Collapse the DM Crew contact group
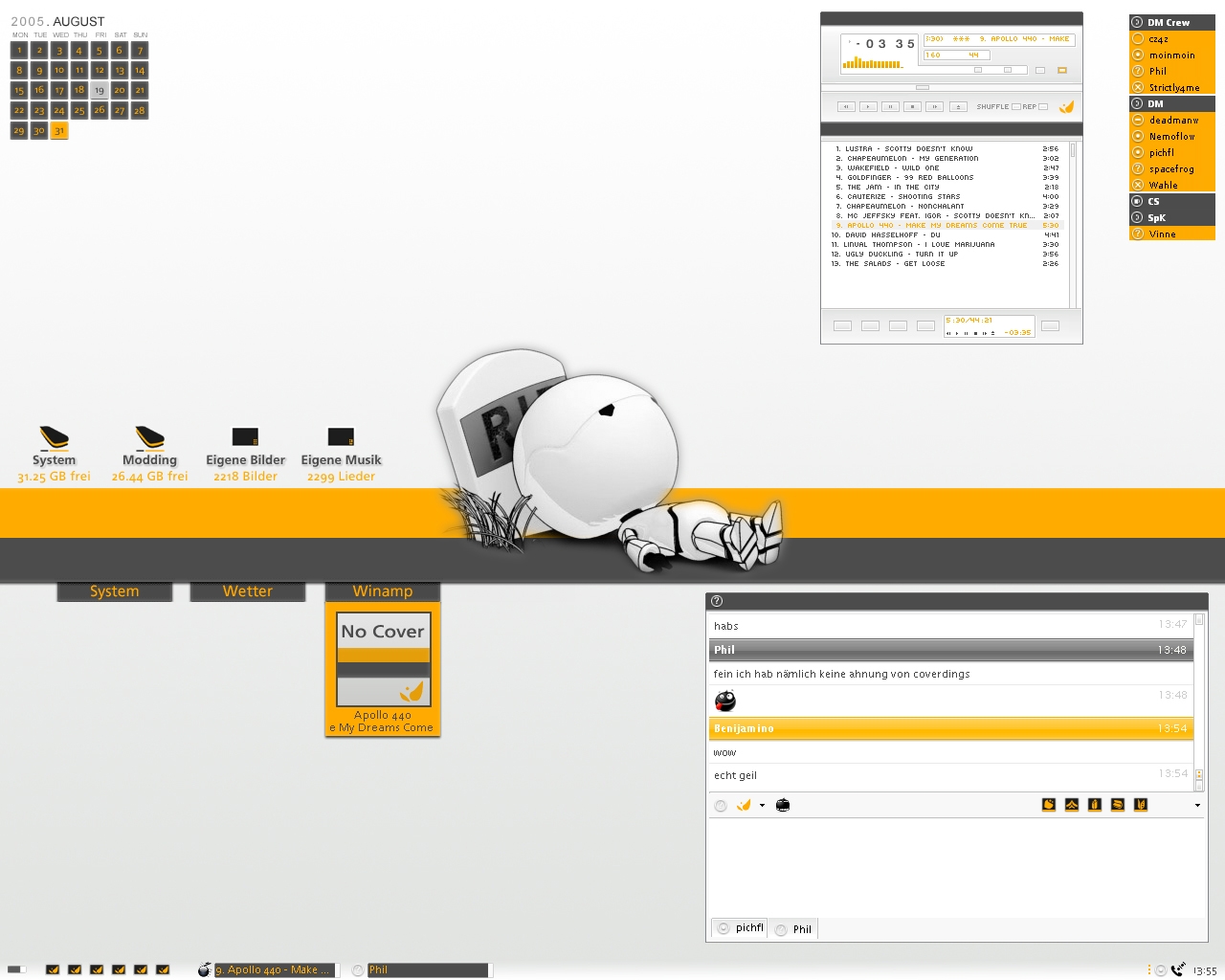 click(1137, 22)
